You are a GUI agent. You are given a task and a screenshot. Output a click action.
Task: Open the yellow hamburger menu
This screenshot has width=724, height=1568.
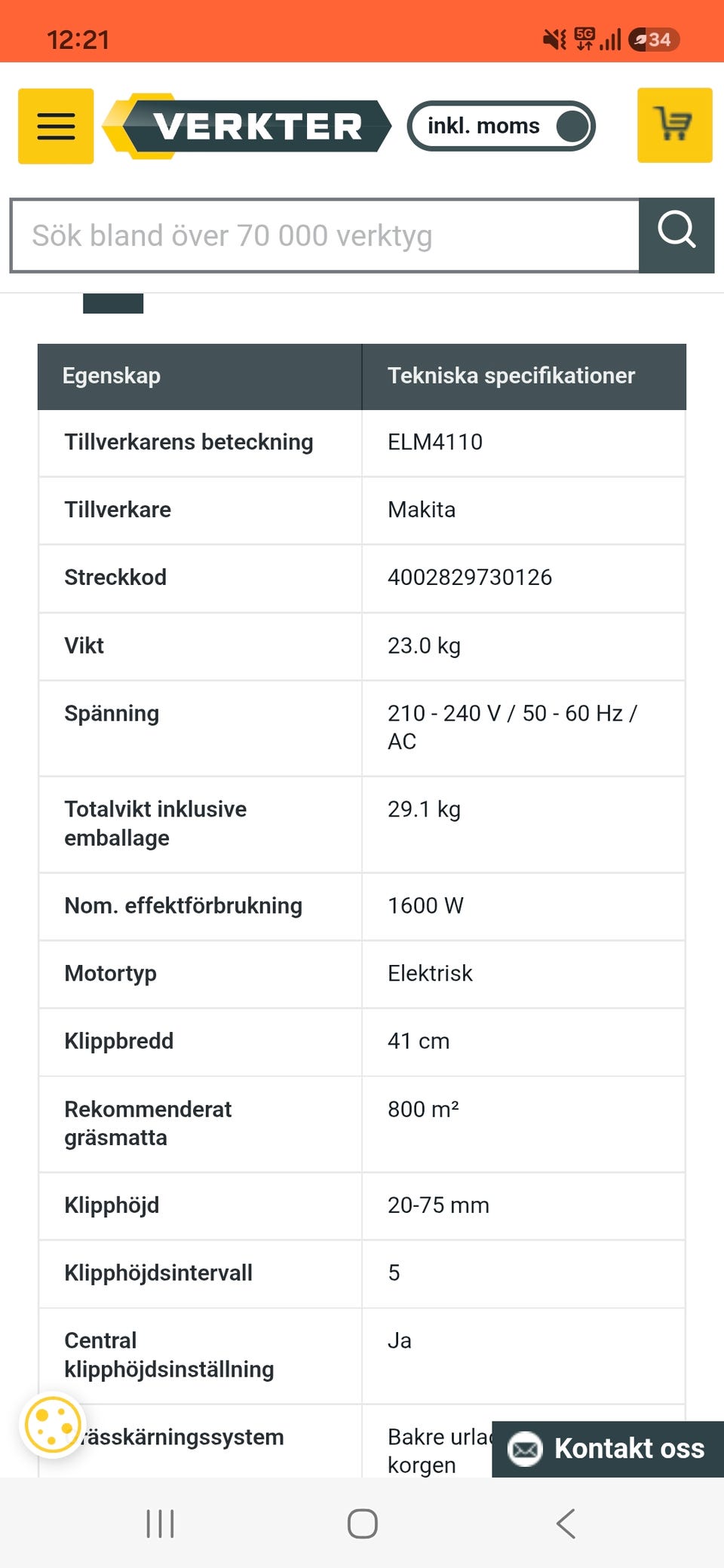56,126
